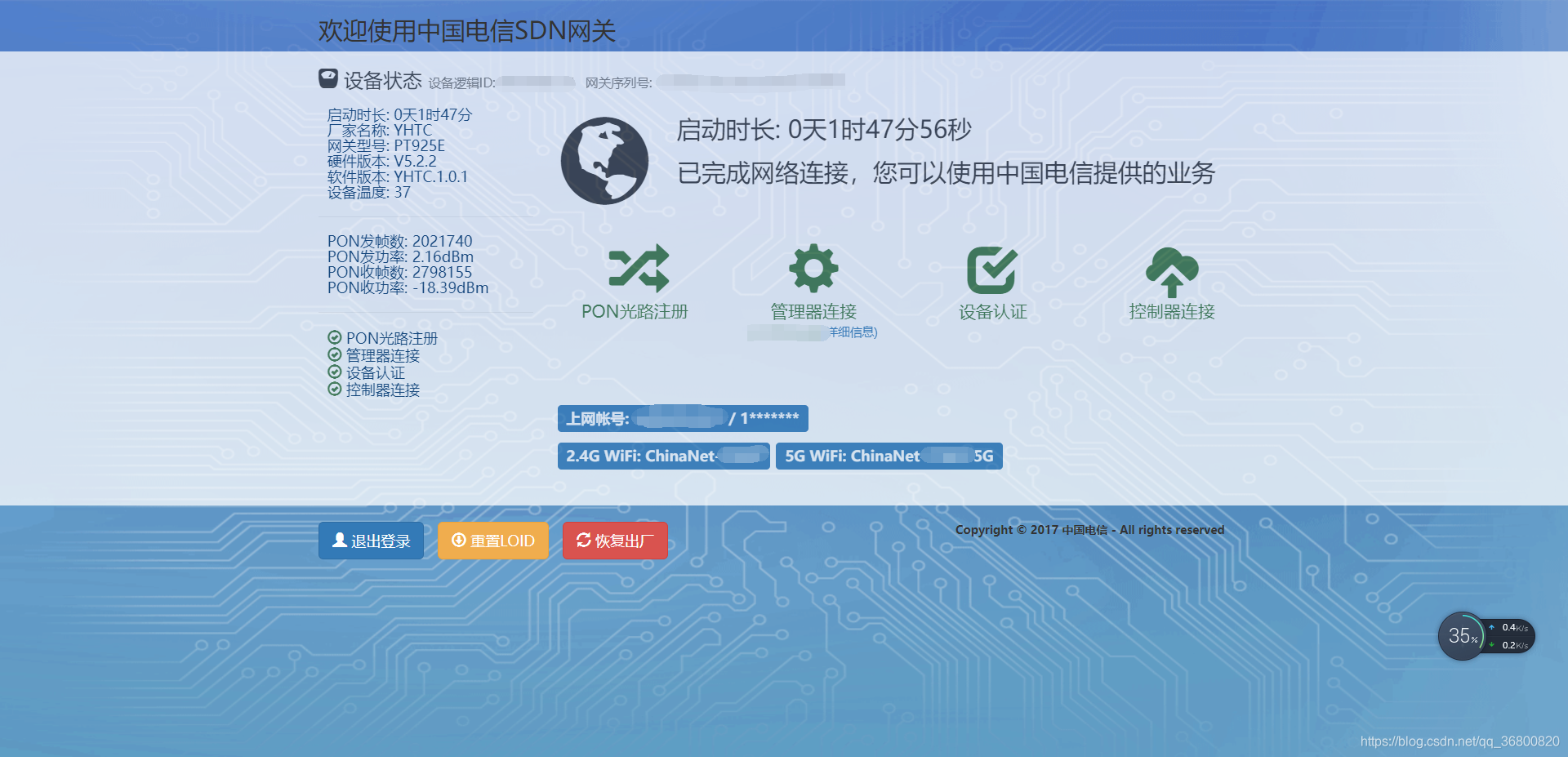
Task: Click the 已完成网络连接 status message
Action: [x=947, y=172]
